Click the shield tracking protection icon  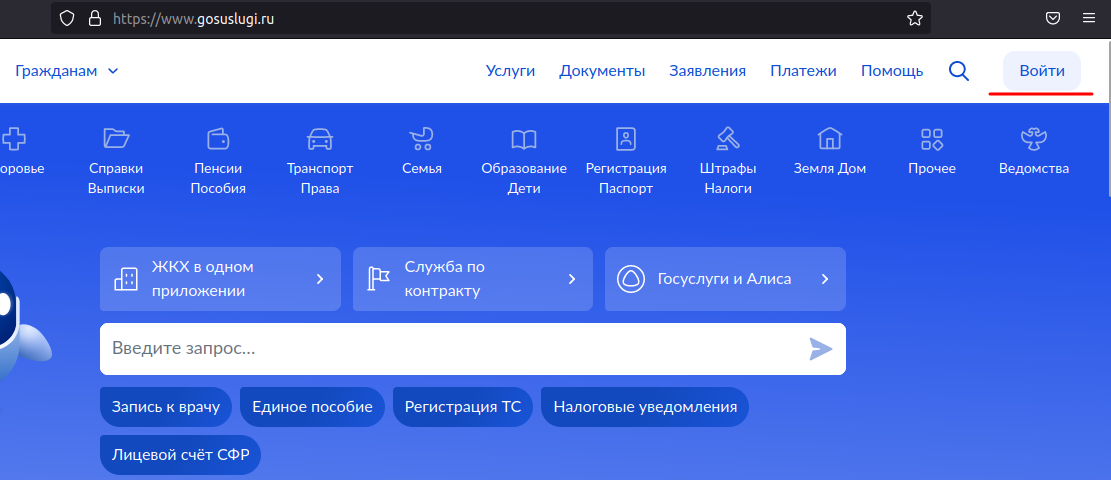click(x=67, y=18)
